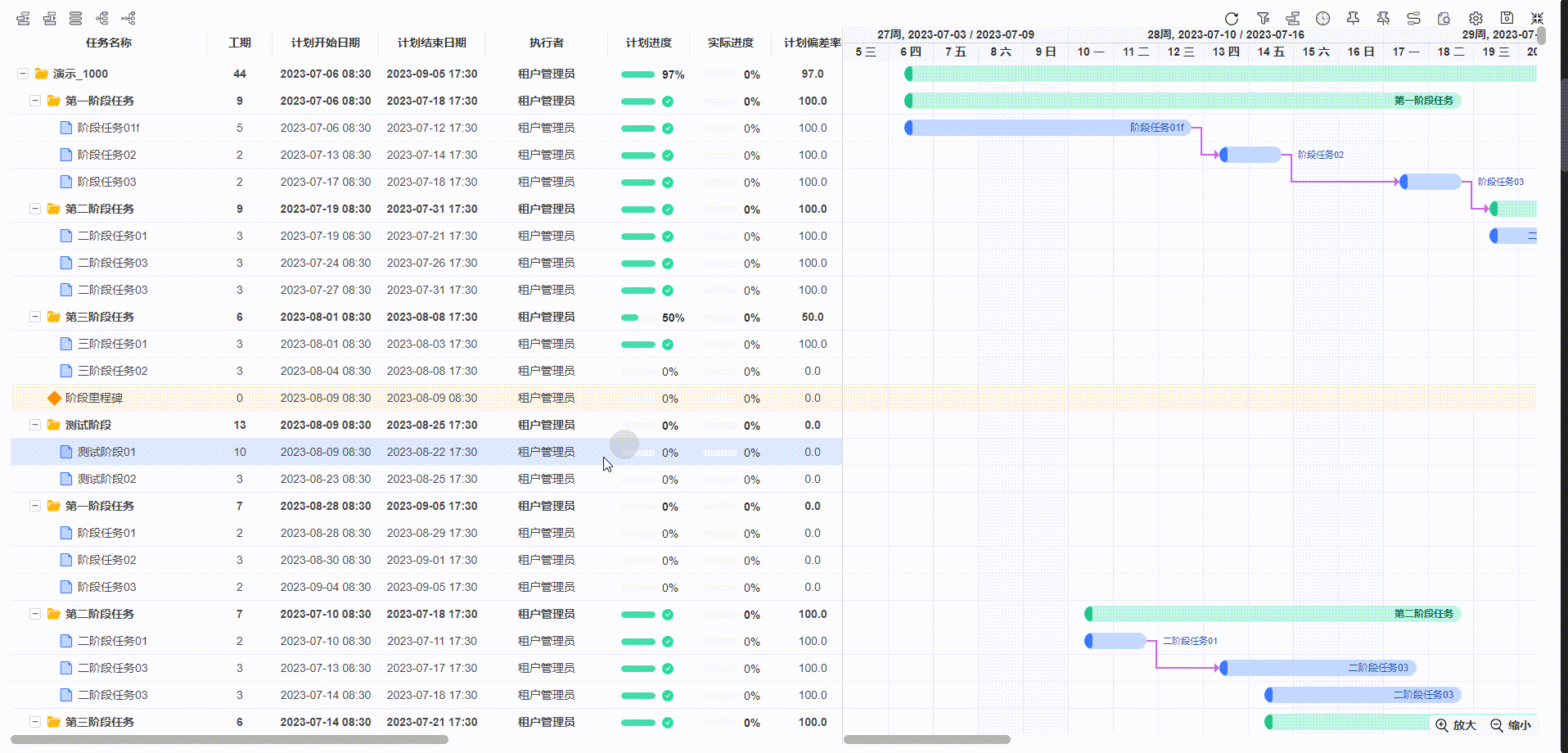Click the 计划开始日期 column header
The image size is (1568, 753).
point(325,43)
